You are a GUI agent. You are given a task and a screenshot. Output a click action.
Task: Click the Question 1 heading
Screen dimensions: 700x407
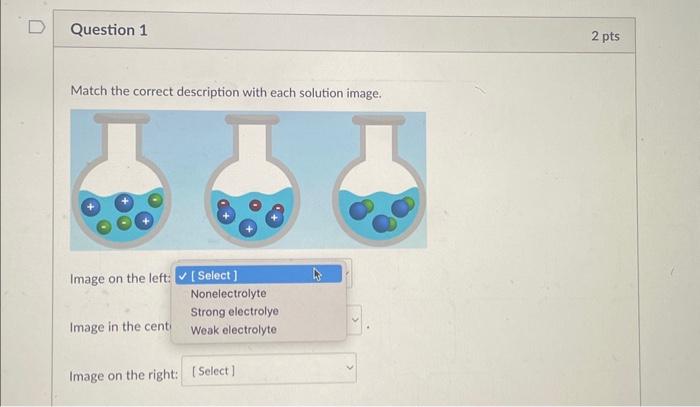click(109, 30)
